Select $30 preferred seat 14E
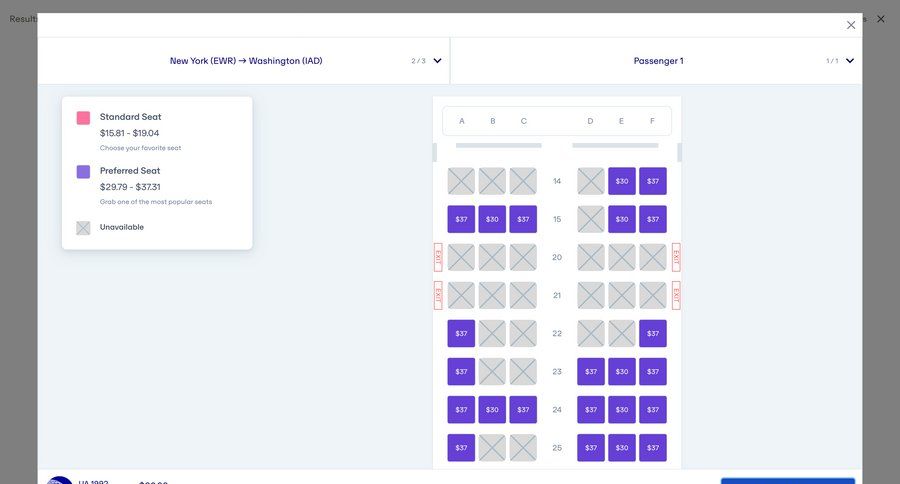This screenshot has width=900, height=484. coord(622,181)
